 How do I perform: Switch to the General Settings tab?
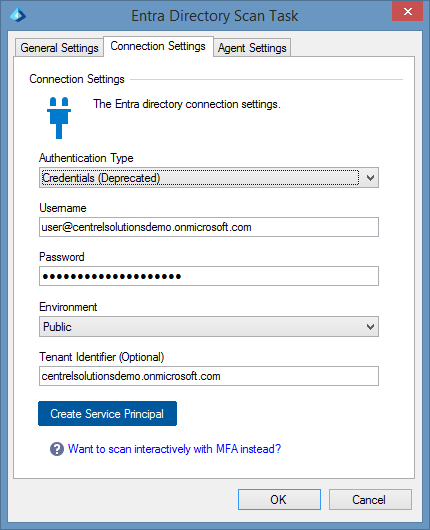[x=59, y=48]
